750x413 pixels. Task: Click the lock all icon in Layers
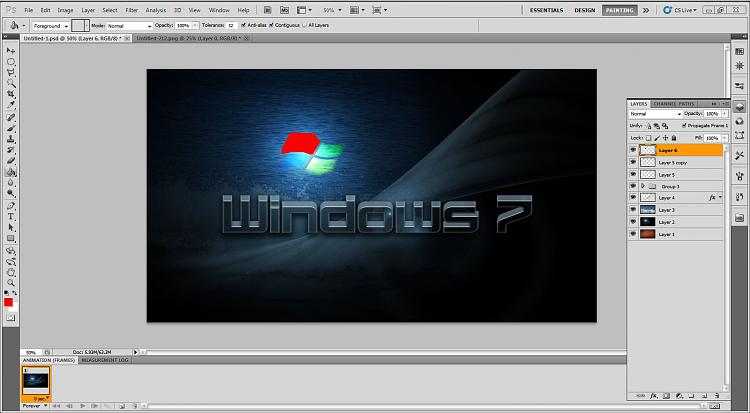tap(674, 138)
